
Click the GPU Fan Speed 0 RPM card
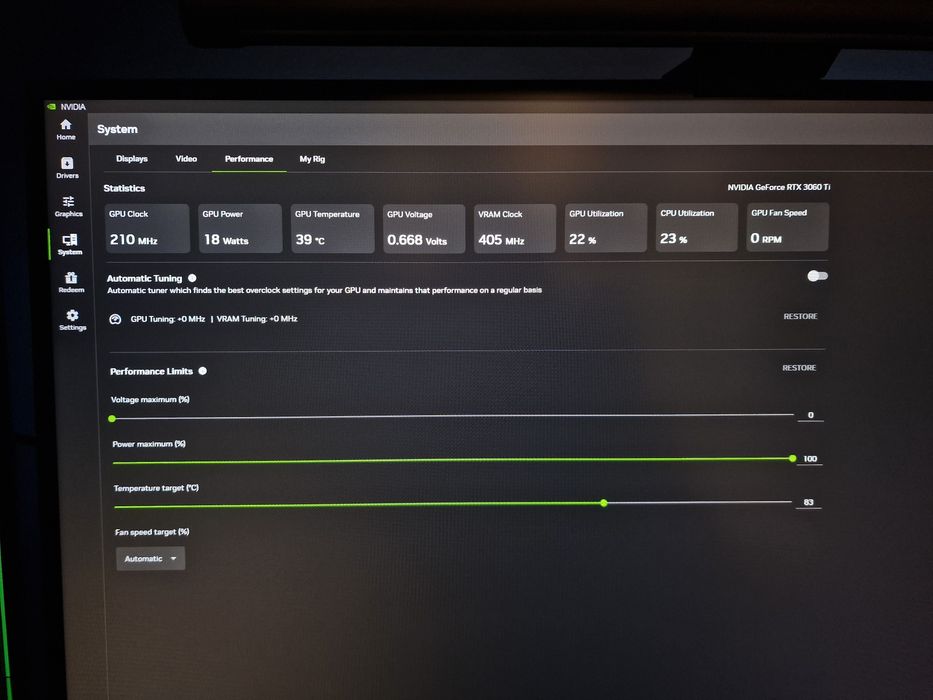pos(787,227)
